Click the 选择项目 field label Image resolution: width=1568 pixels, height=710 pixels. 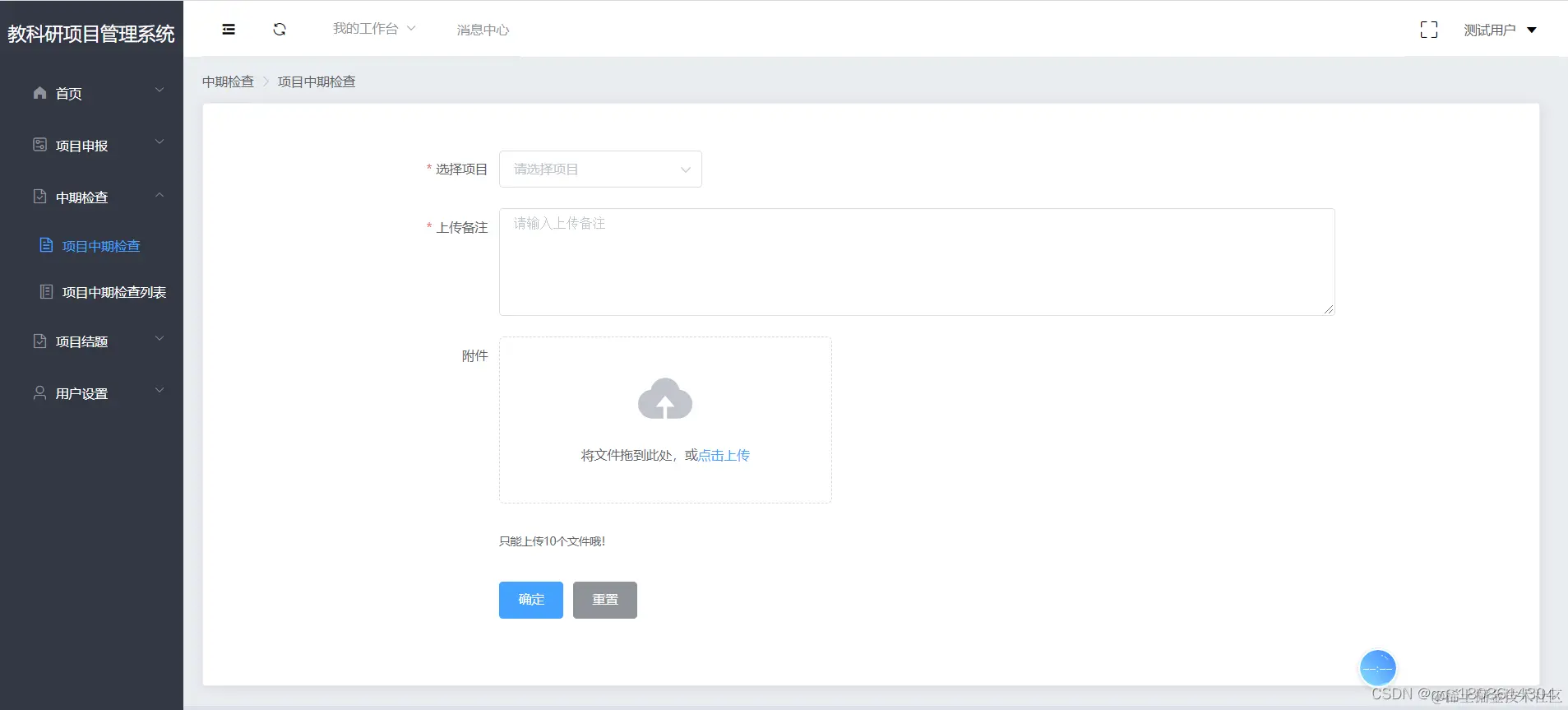click(461, 169)
